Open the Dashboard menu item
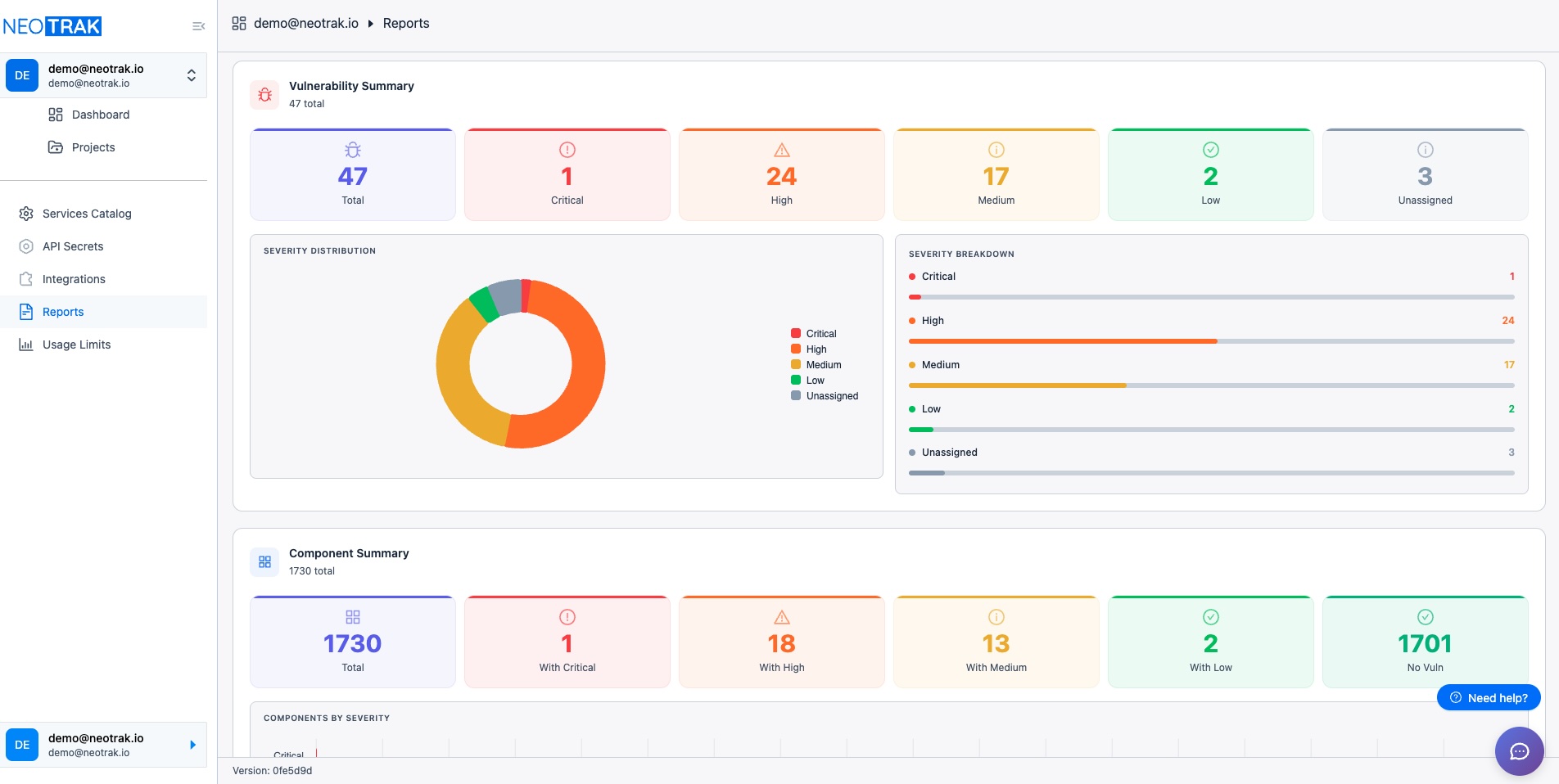The height and width of the screenshot is (784, 1559). click(x=100, y=115)
